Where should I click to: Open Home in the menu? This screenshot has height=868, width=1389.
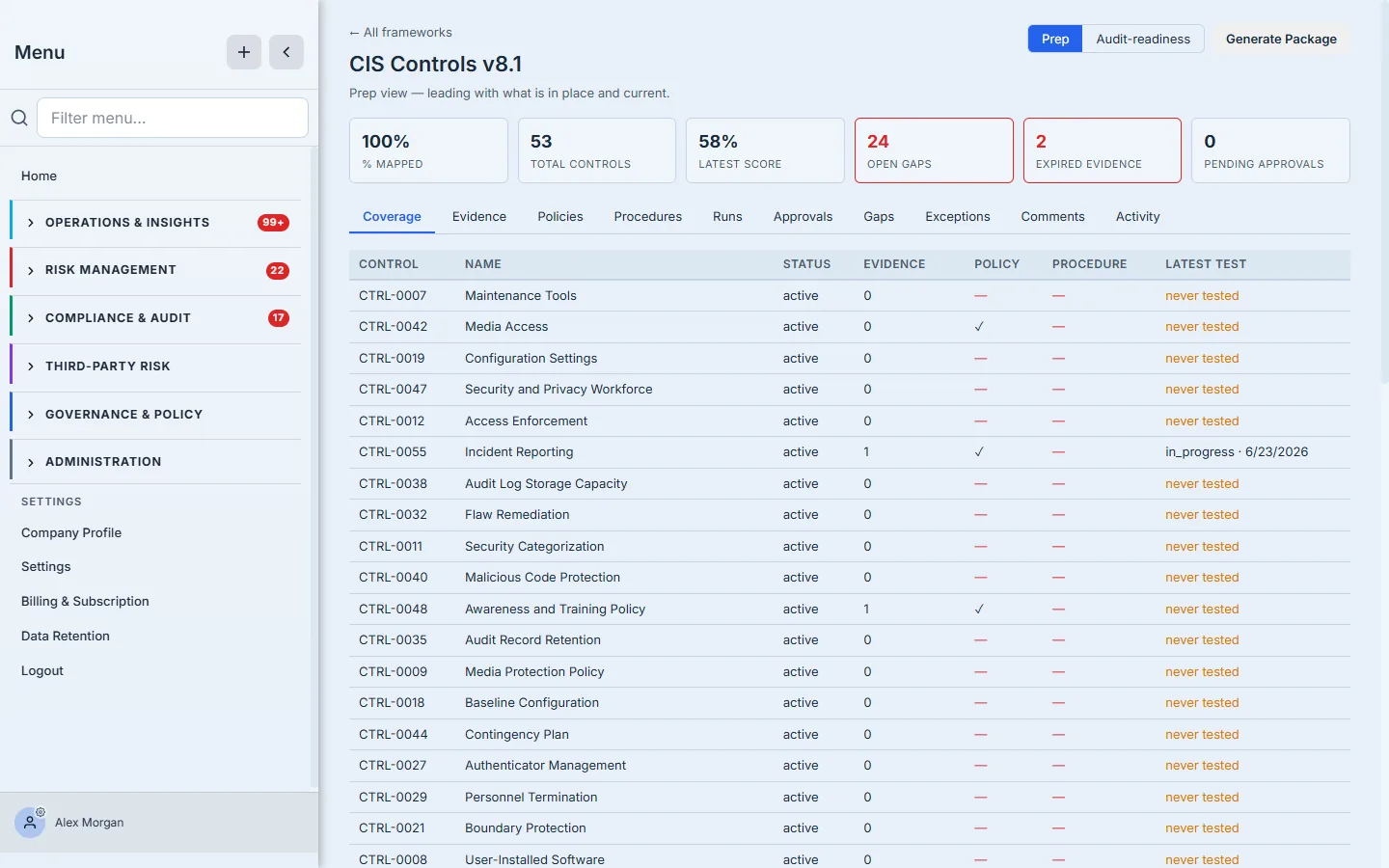coord(39,176)
